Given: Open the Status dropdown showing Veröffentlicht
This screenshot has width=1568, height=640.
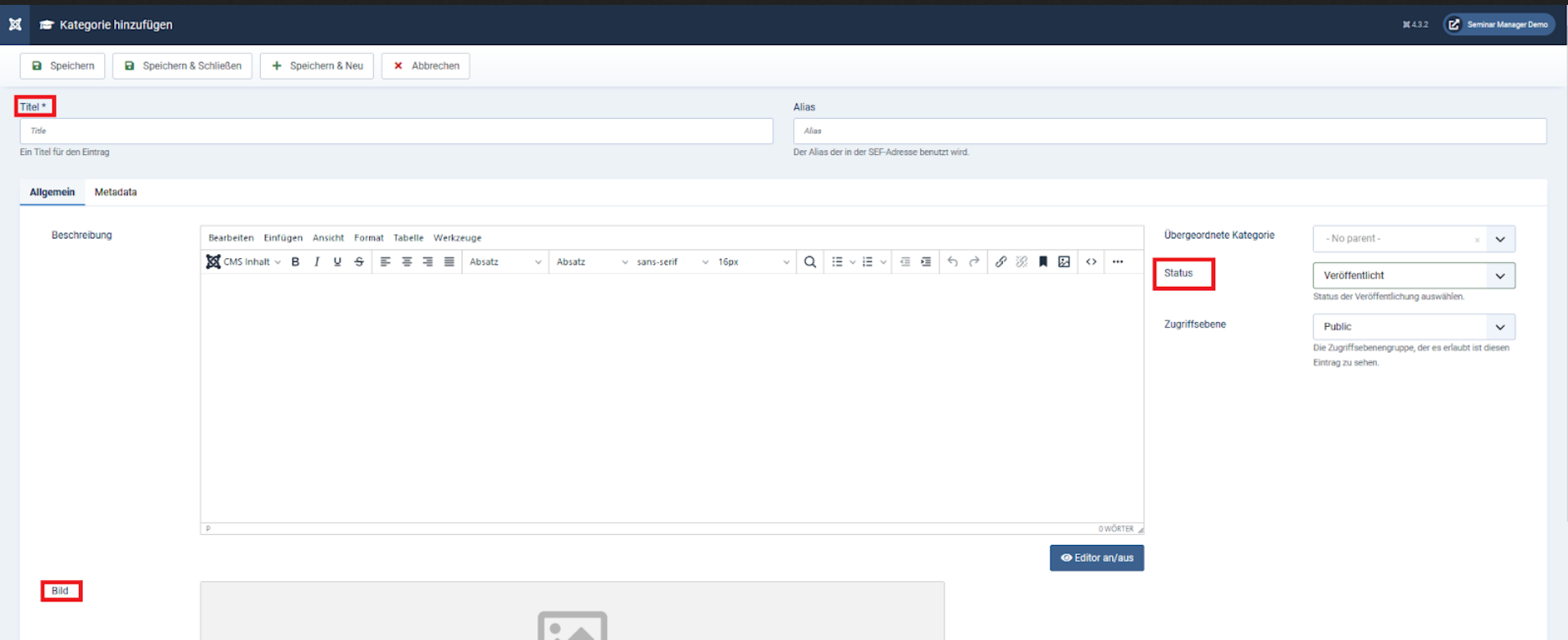Looking at the screenshot, I should point(1413,275).
